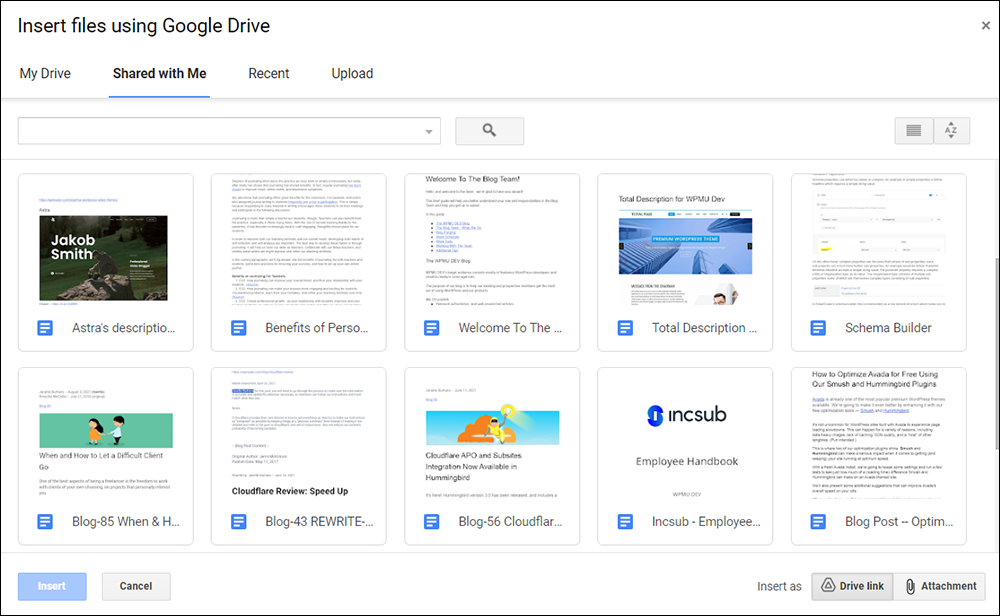Viewport: 1000px width, 616px height.
Task: Select the Cloudflare APO and Subsites thumbnail
Action: coord(492,435)
